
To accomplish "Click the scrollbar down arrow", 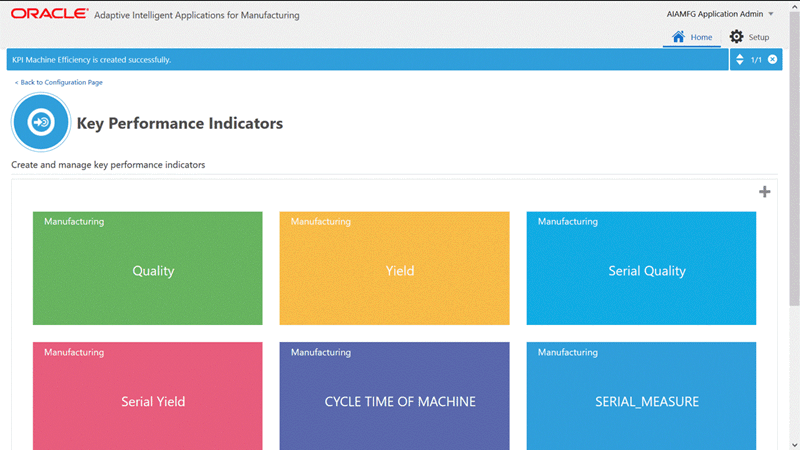I will point(794,445).
